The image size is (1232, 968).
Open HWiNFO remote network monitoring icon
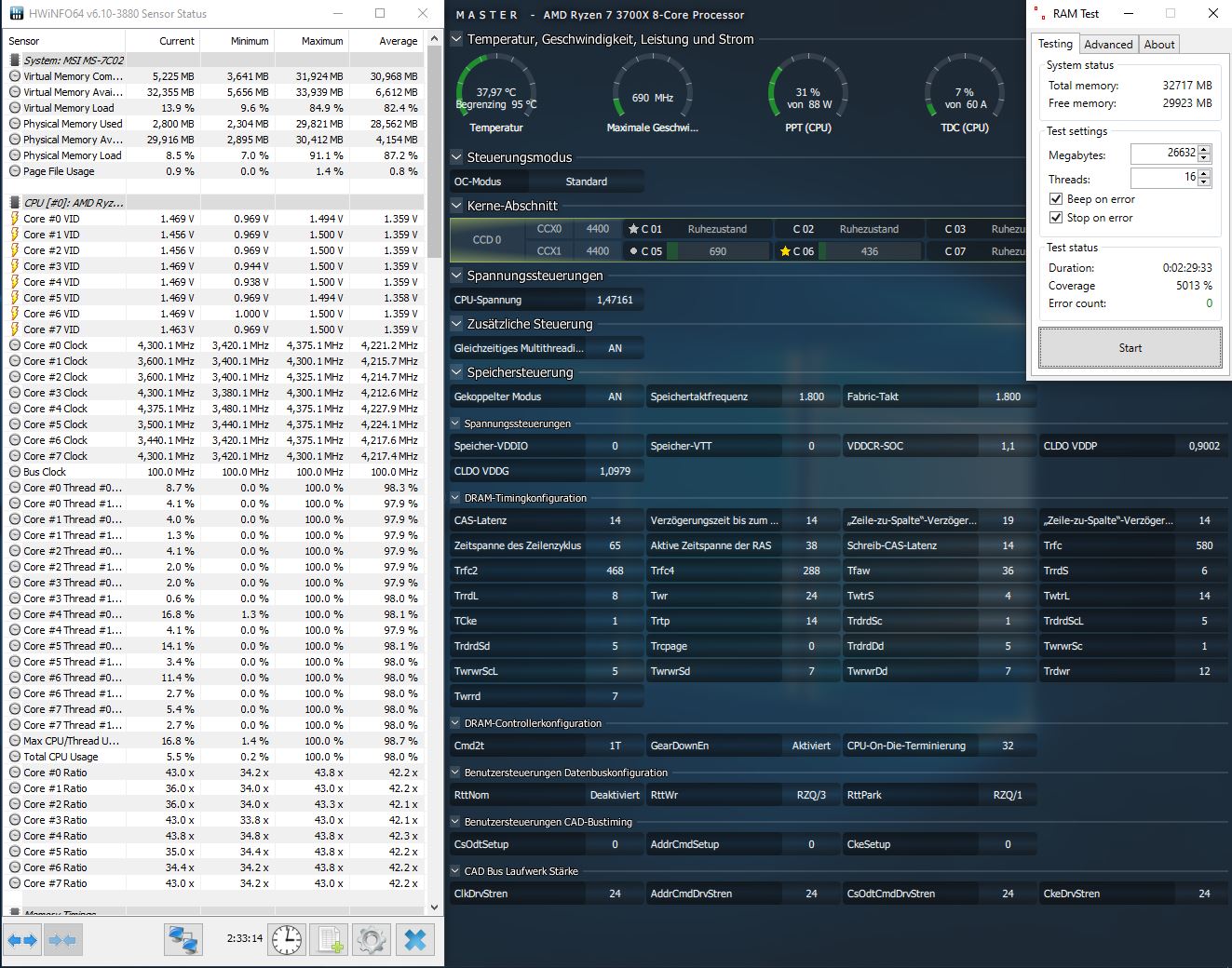coord(183,940)
